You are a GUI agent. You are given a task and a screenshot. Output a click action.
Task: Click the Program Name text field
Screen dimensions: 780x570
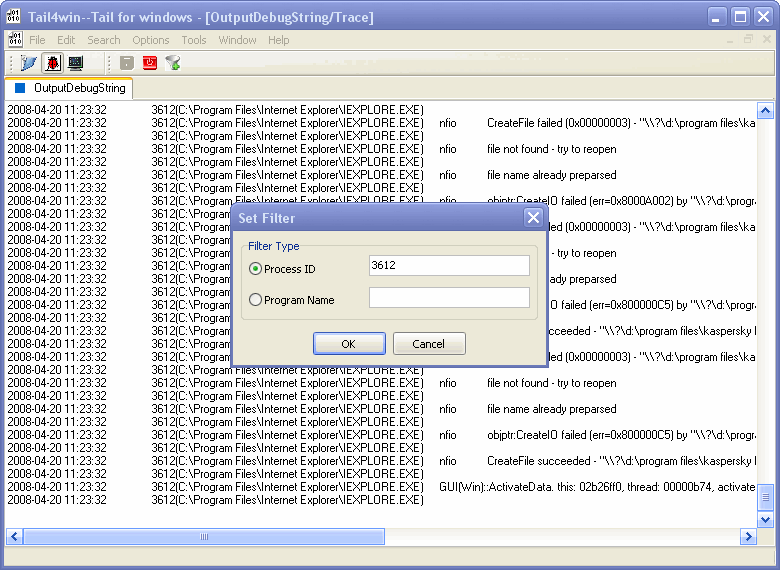click(x=449, y=298)
